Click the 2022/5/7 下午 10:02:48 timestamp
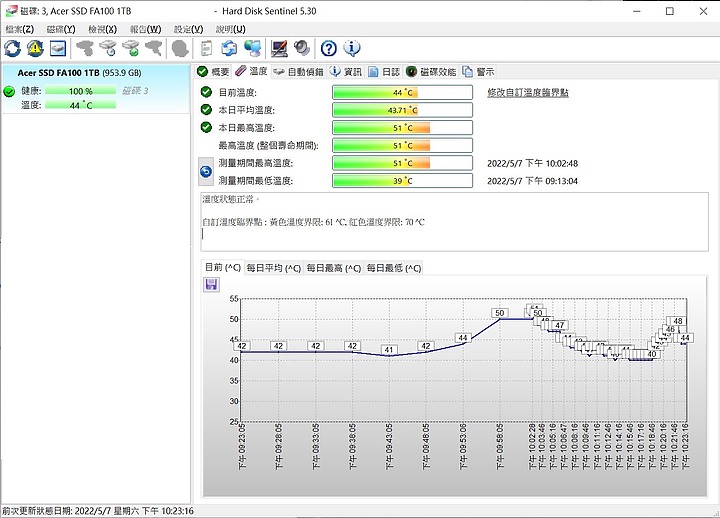Image resolution: width=720 pixels, height=518 pixels. (x=532, y=163)
